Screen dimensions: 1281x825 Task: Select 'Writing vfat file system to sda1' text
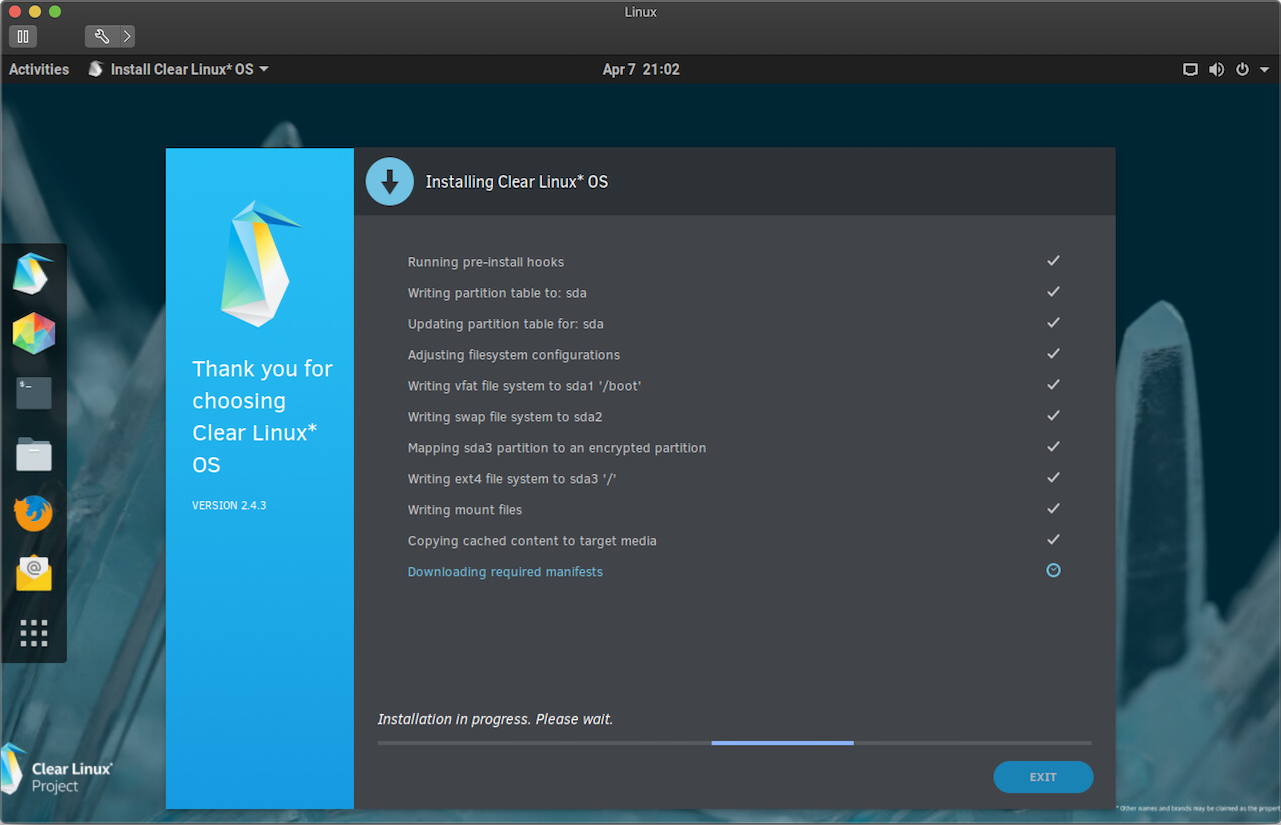[524, 386]
